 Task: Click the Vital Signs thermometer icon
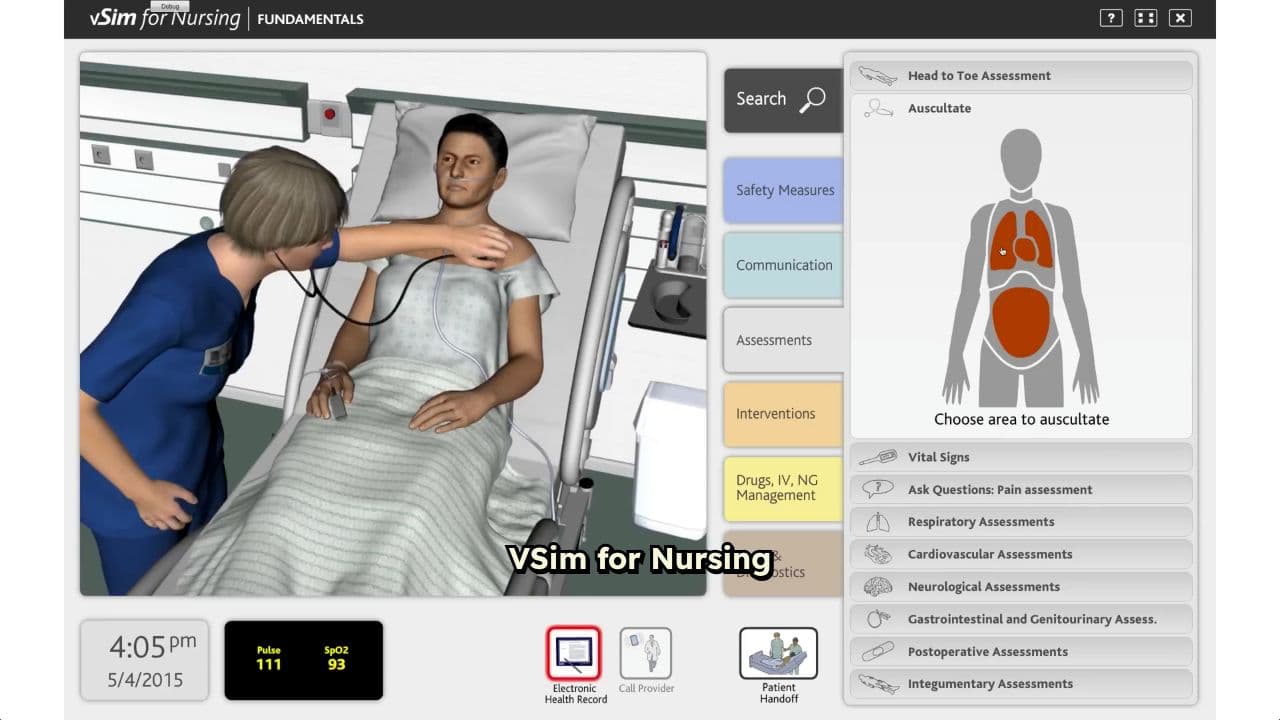point(876,457)
